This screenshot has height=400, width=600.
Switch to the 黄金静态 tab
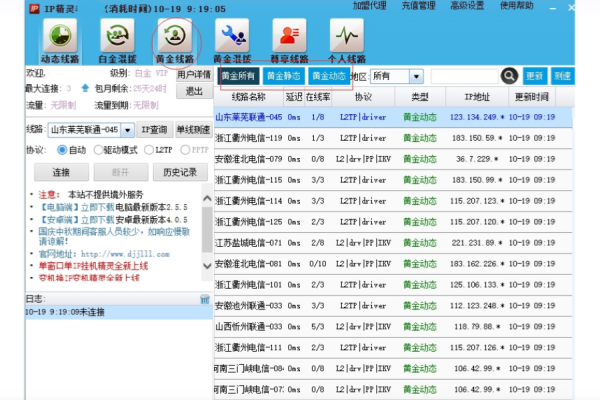284,76
